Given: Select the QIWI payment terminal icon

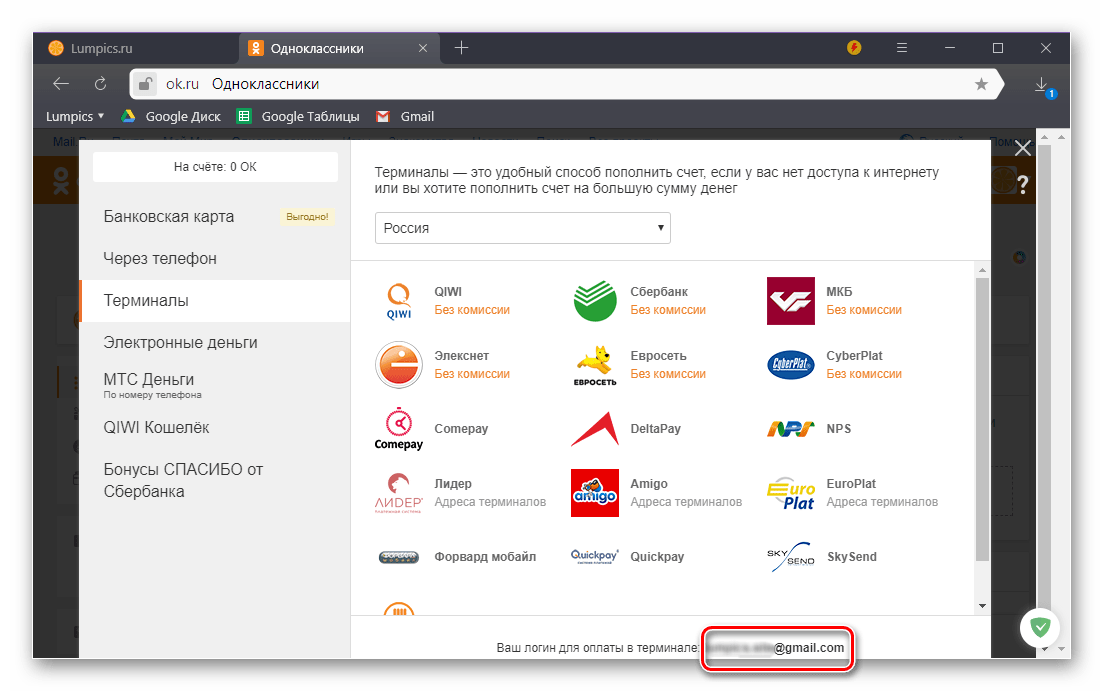Looking at the screenshot, I should (399, 301).
